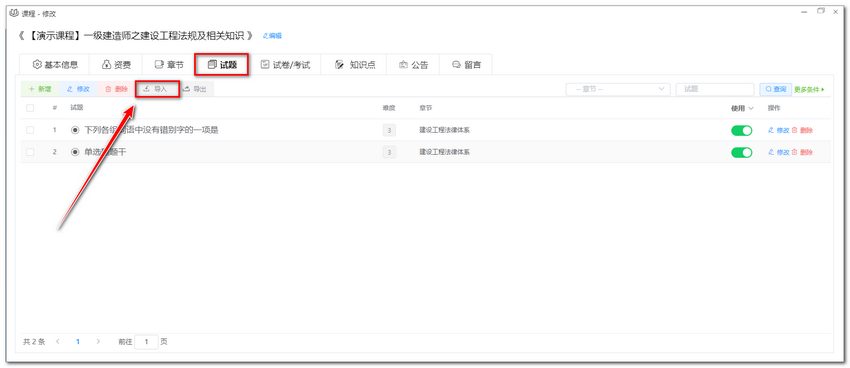This screenshot has height=368, width=850.
Task: Minimize the 课程 - 修改 window
Action: click(x=804, y=11)
